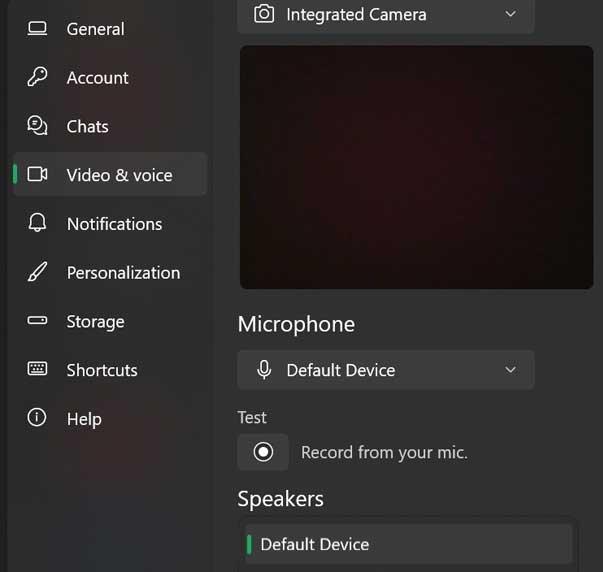Click the Notifications bell icon
This screenshot has height=572, width=603.
coord(37,224)
